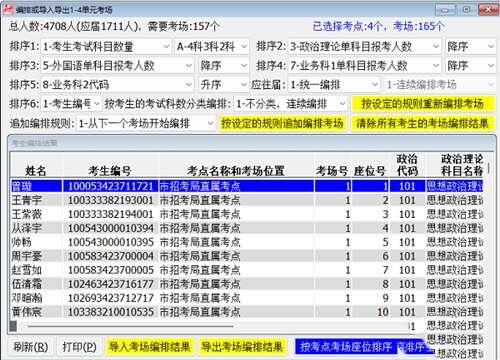Click 导出考场编排结果 button
This screenshot has width=500, height=360.
pos(242,347)
